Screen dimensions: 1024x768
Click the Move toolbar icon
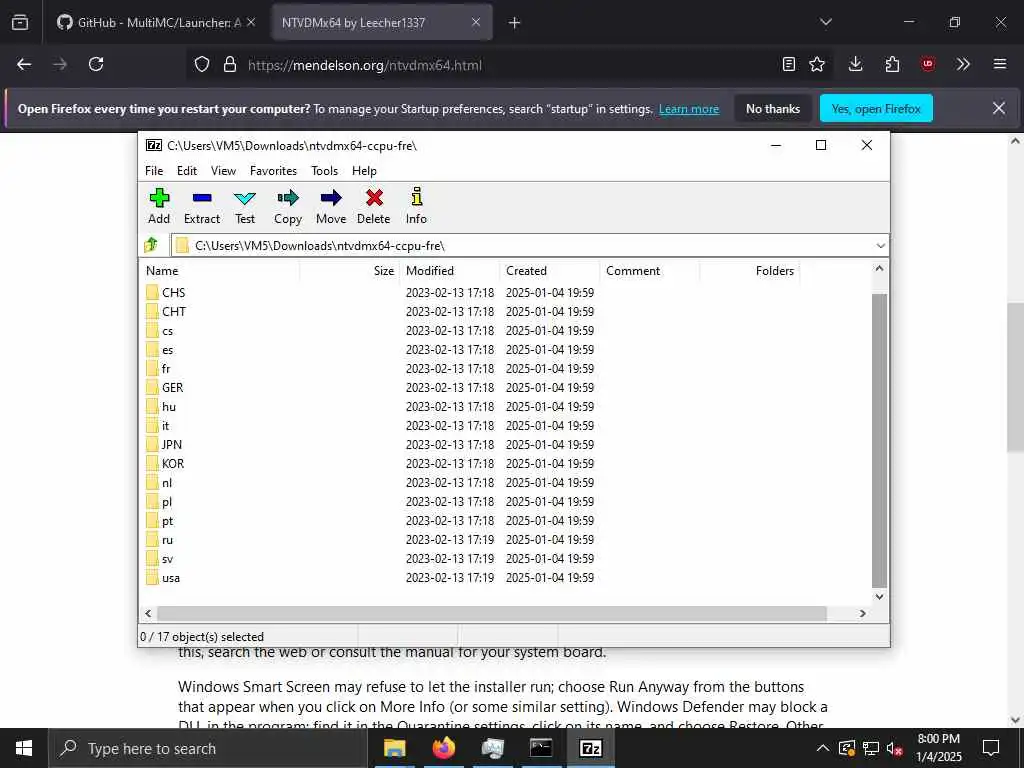pyautogui.click(x=331, y=206)
